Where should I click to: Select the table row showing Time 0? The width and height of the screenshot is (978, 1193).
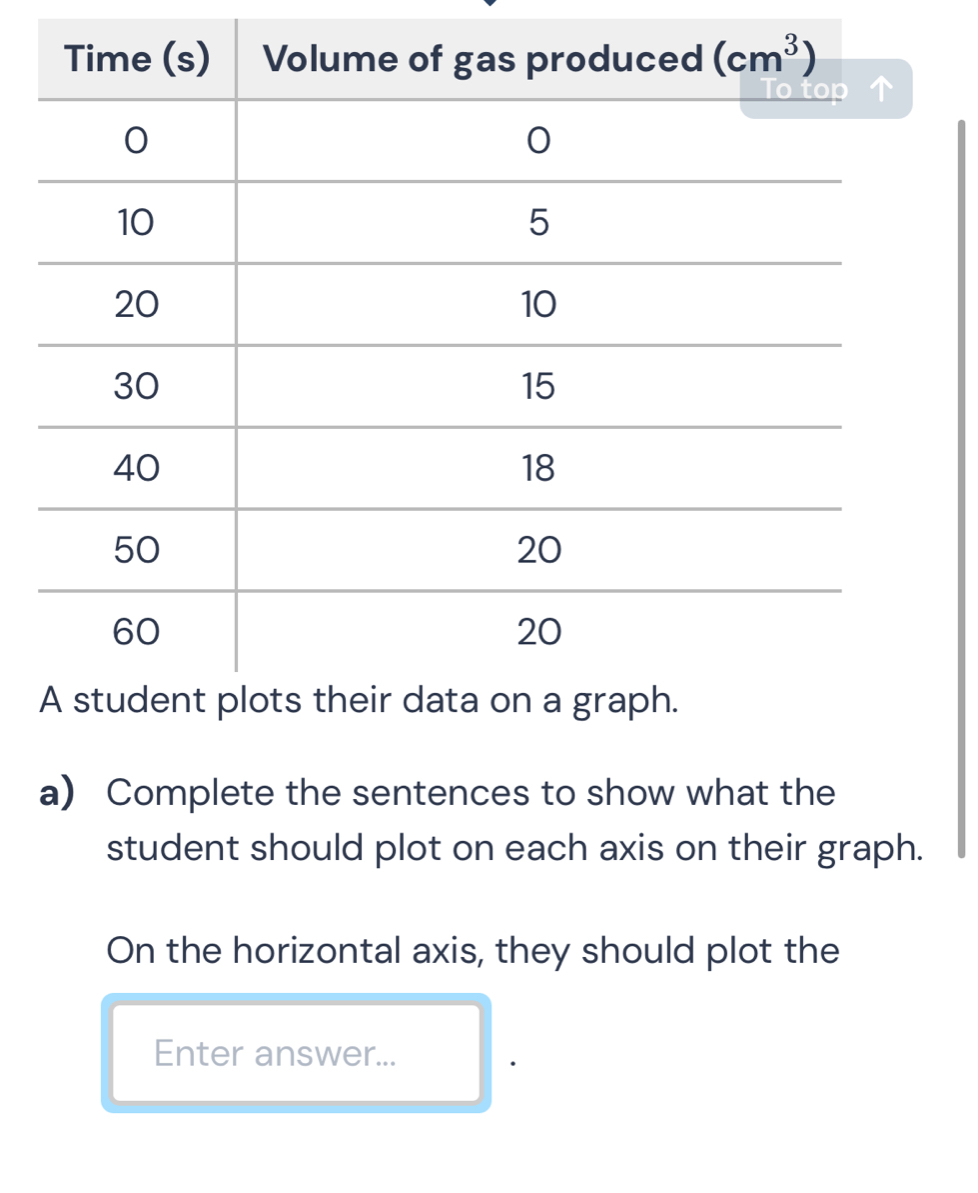137,141
